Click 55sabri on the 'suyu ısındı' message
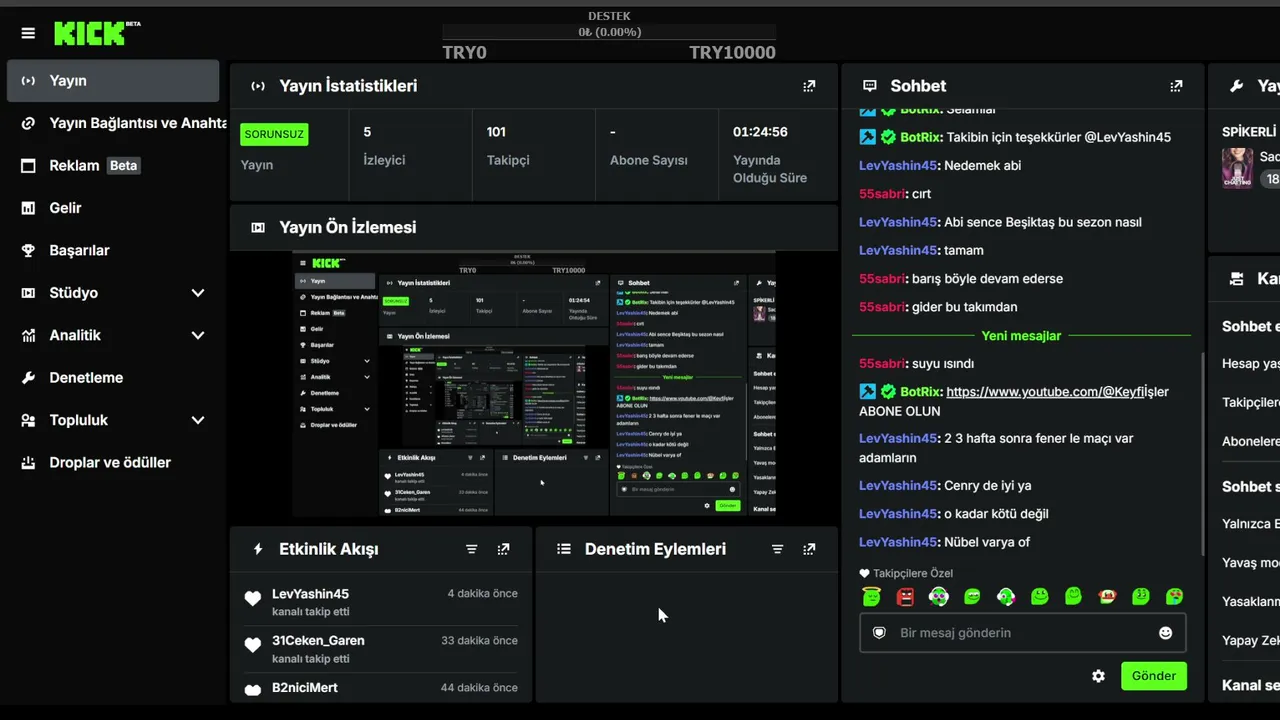This screenshot has width=1280, height=720. 883,364
